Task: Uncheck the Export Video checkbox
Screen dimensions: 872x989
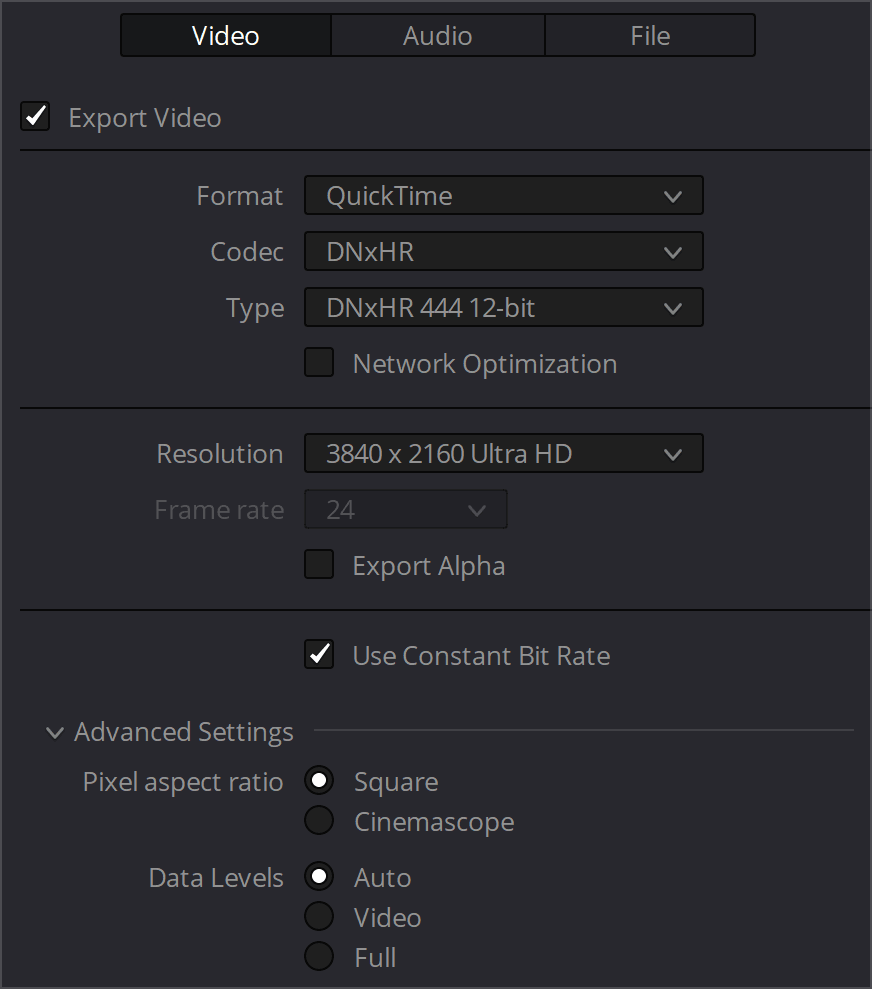Action: pyautogui.click(x=35, y=117)
